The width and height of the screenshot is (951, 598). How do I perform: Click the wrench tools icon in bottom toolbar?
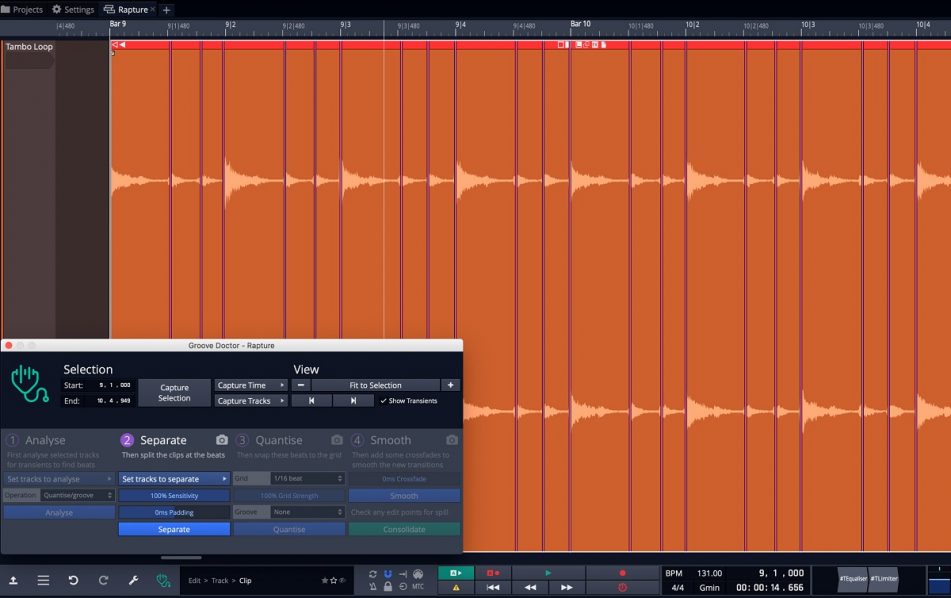[x=133, y=579]
